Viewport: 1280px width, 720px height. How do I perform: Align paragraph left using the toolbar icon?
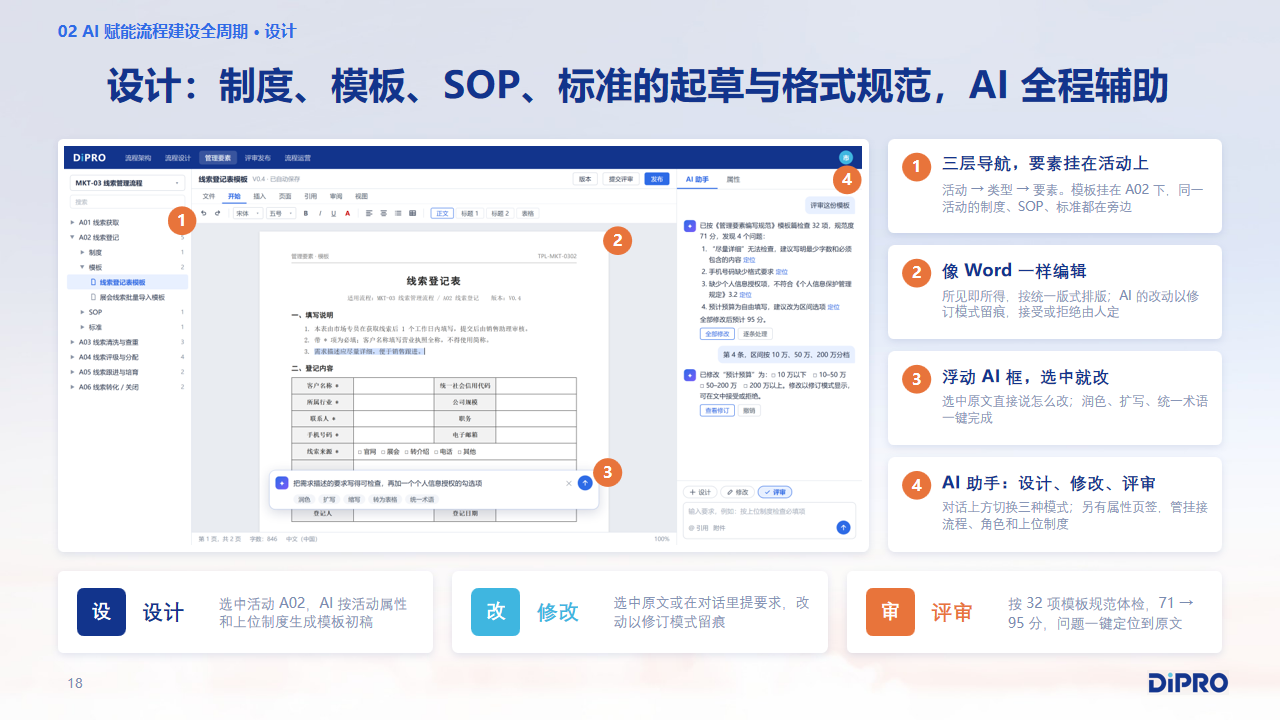point(369,213)
